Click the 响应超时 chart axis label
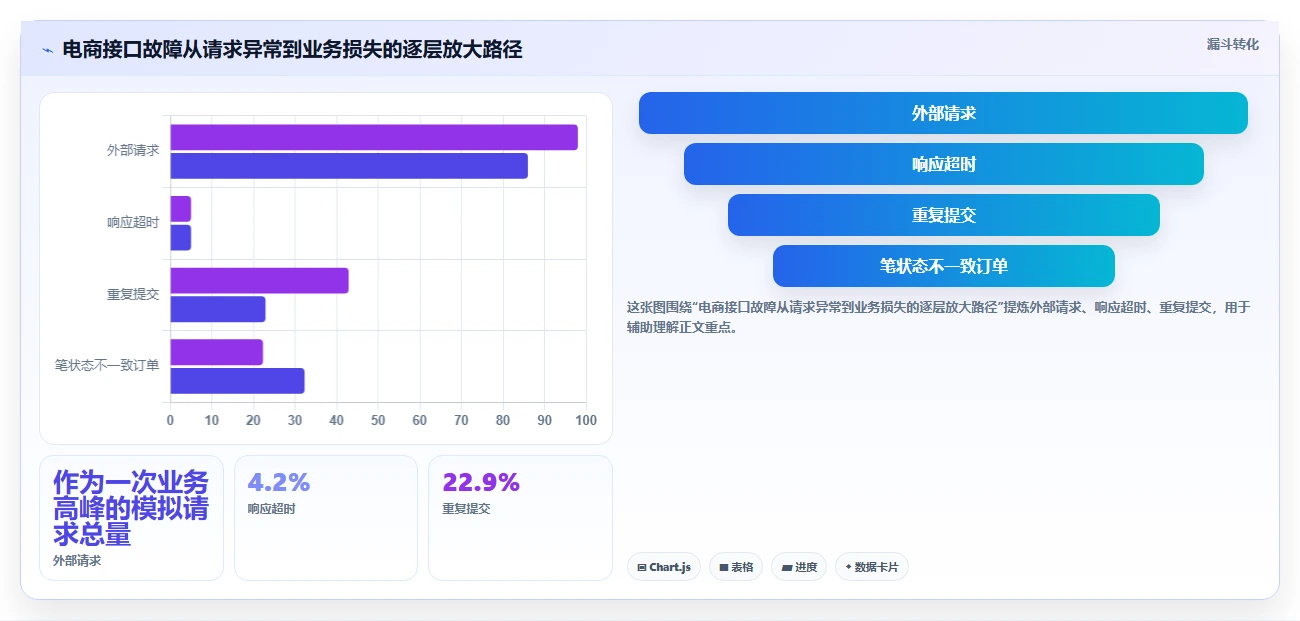Image resolution: width=1300 pixels, height=621 pixels. coord(133,223)
